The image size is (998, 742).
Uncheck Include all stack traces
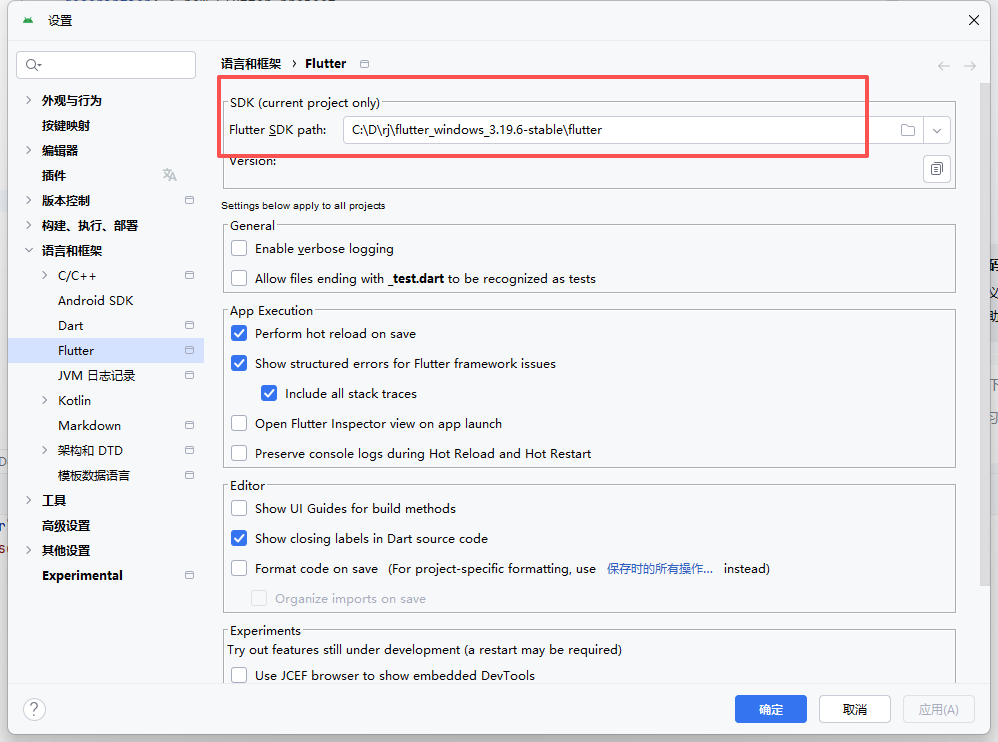pos(269,393)
